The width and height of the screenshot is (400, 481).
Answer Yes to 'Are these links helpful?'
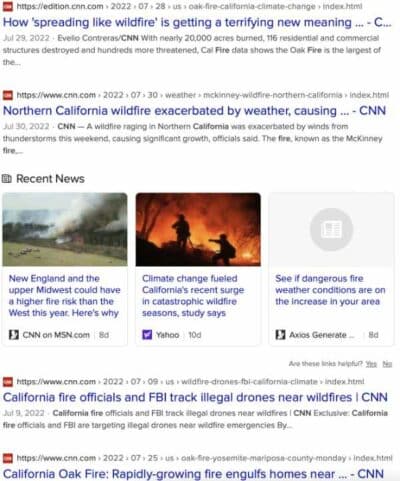coord(371,364)
